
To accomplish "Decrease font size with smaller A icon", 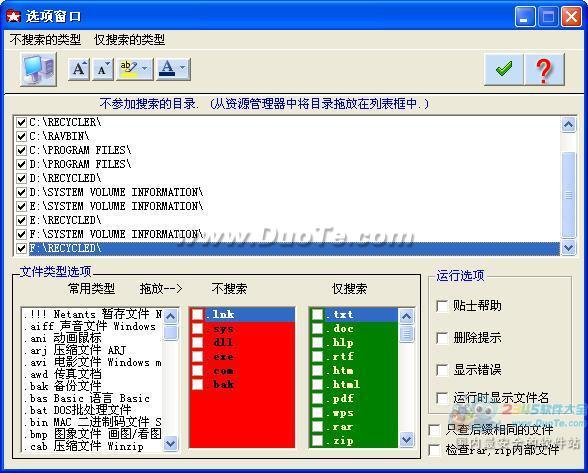I will 103,69.
